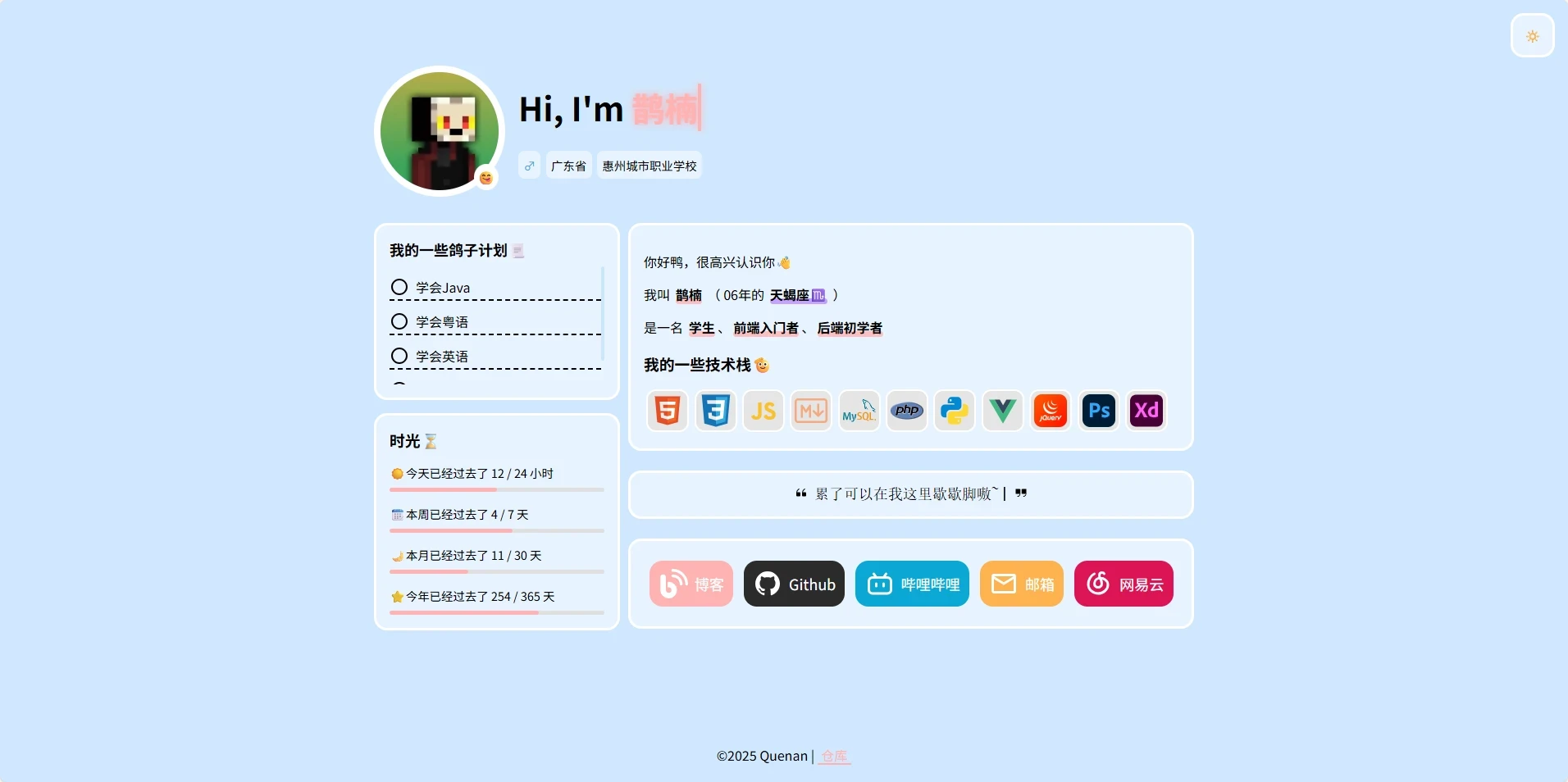The image size is (1568, 782).
Task: Click the 仓库 footer link
Action: point(834,756)
